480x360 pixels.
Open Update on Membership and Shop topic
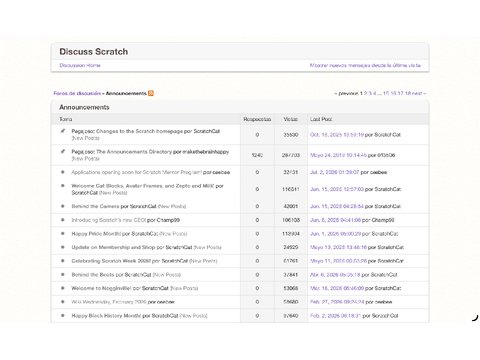(x=113, y=247)
